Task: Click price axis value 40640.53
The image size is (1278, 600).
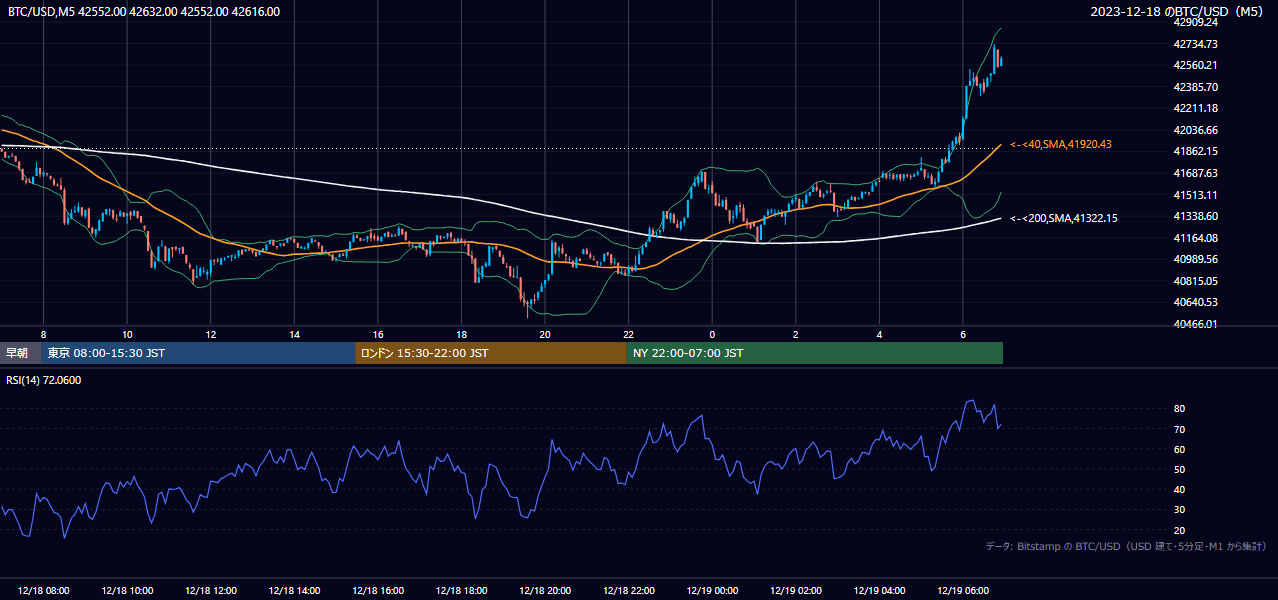Action: pyautogui.click(x=1196, y=302)
